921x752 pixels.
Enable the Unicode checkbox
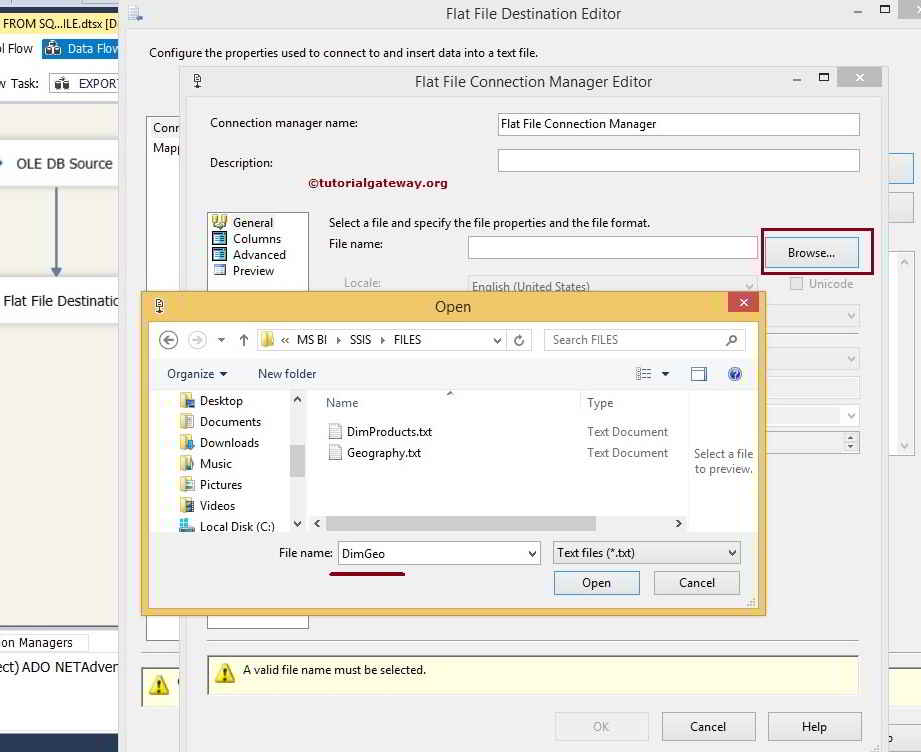(797, 284)
